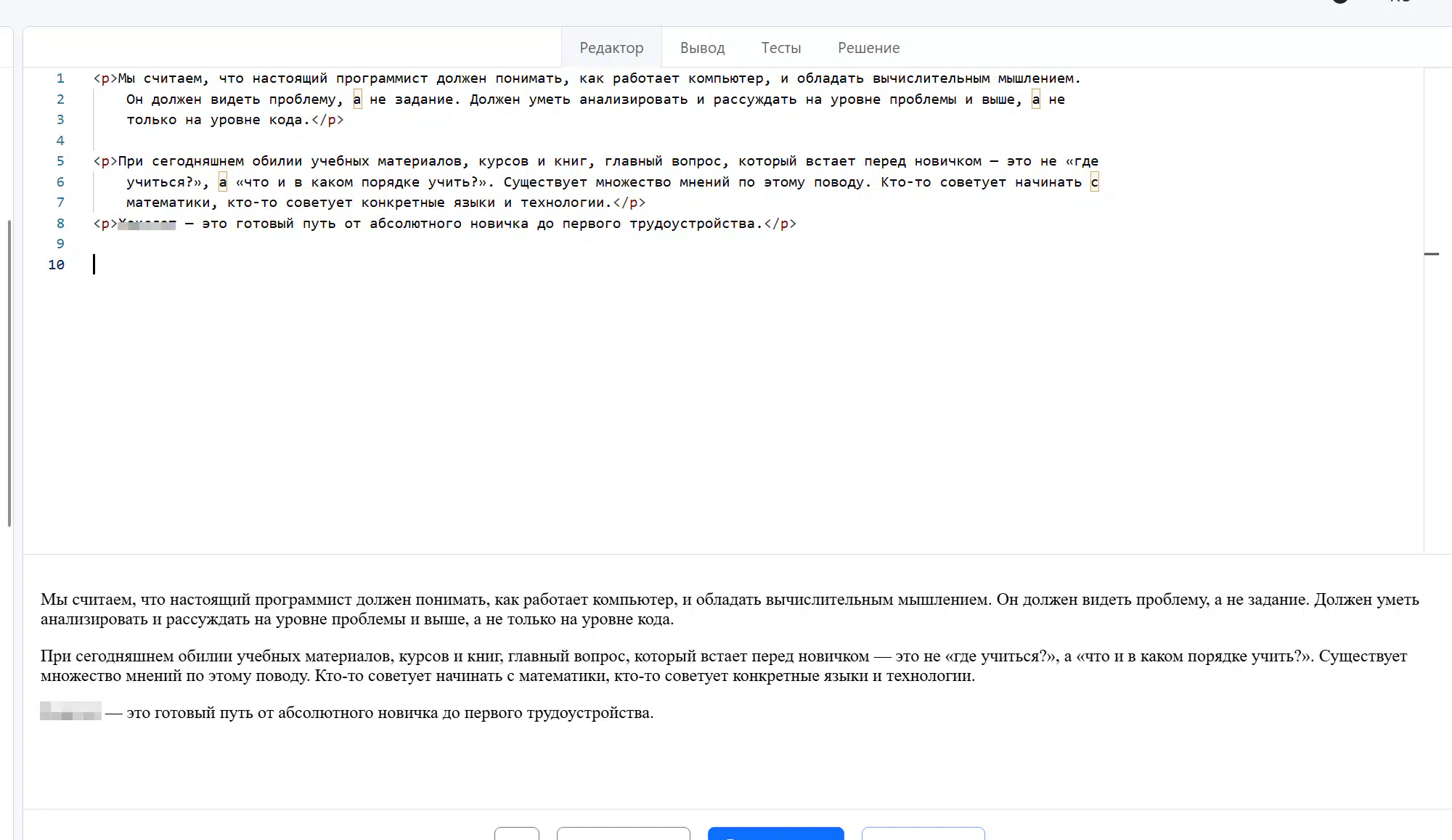This screenshot has width=1452, height=840.
Task: Click code line starting 'При сегодняшнем обилии'
Action: 595,161
